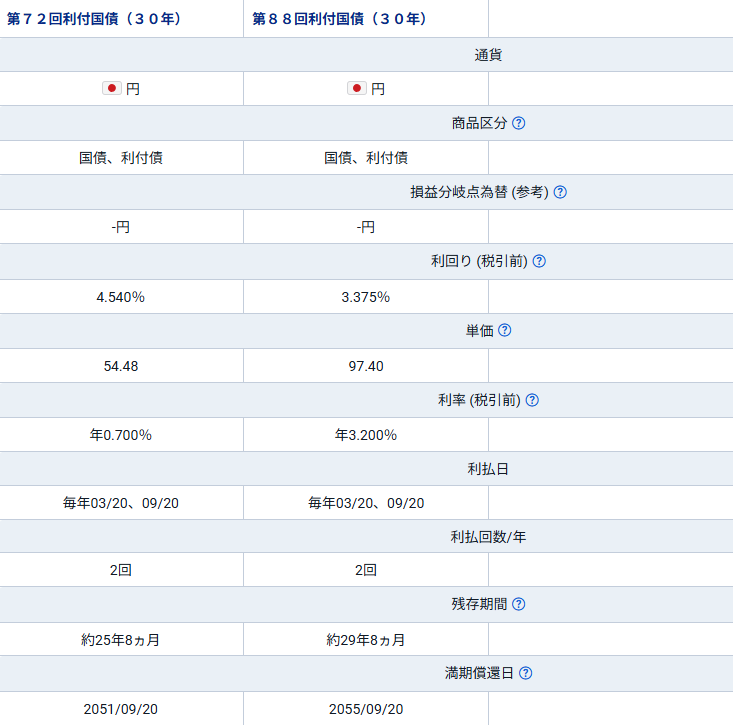Open the 第88回利付国債（30年）link
Image resolution: width=733 pixels, height=725 pixels.
339,19
